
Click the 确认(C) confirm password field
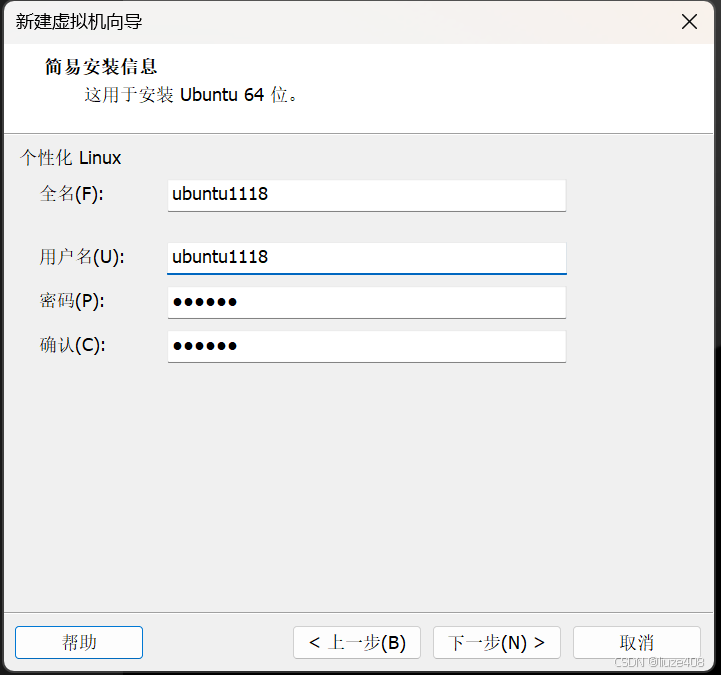click(366, 346)
